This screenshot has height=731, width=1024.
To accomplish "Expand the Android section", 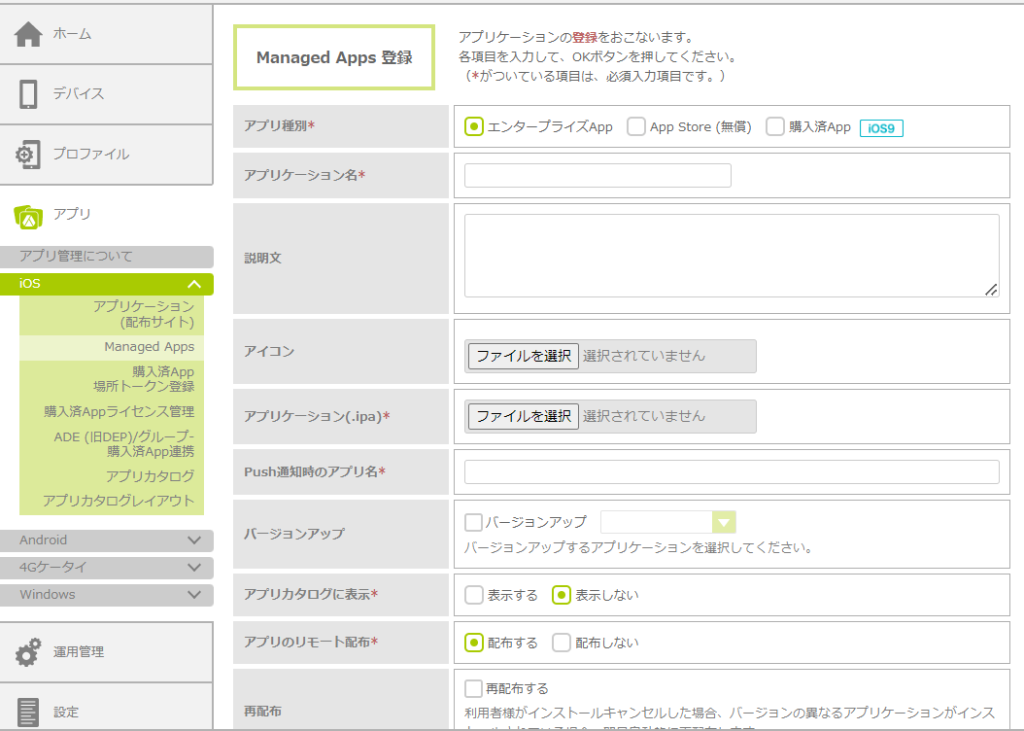I will pyautogui.click(x=194, y=541).
